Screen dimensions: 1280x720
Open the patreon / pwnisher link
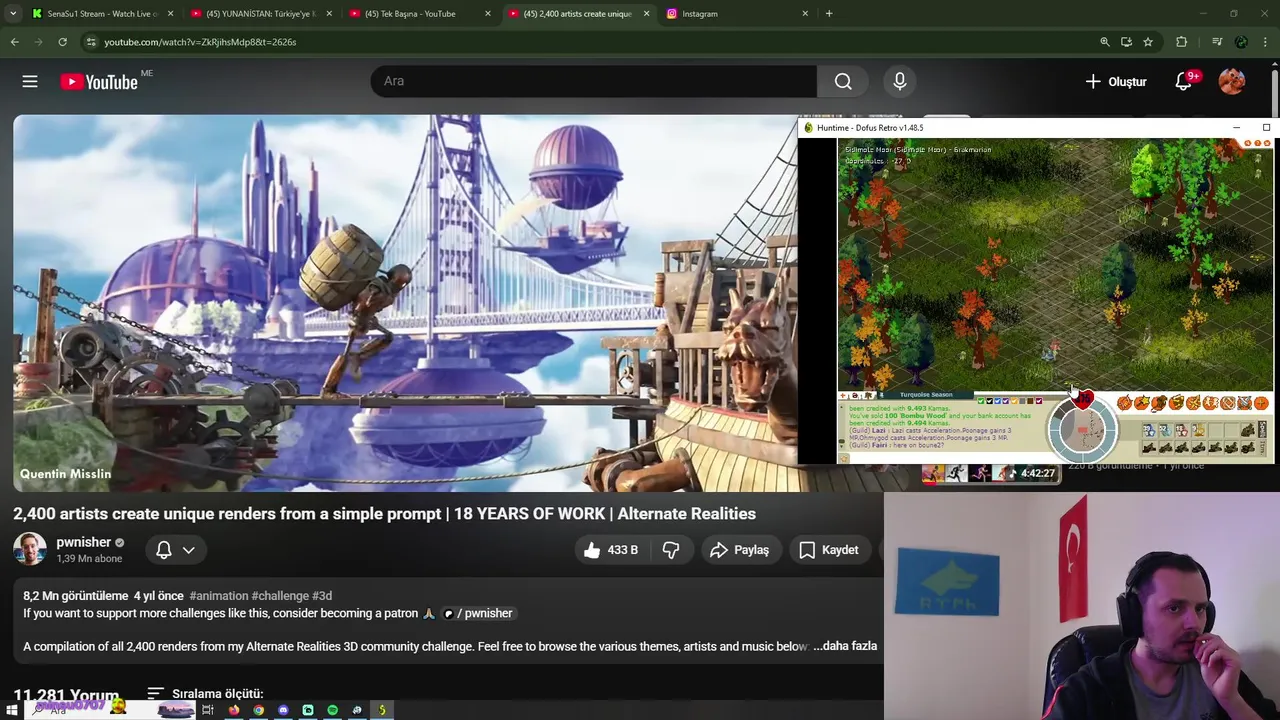click(478, 613)
